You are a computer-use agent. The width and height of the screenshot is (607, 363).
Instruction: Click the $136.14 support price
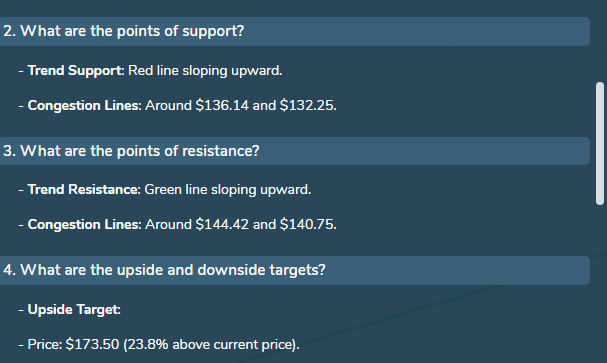(x=222, y=105)
